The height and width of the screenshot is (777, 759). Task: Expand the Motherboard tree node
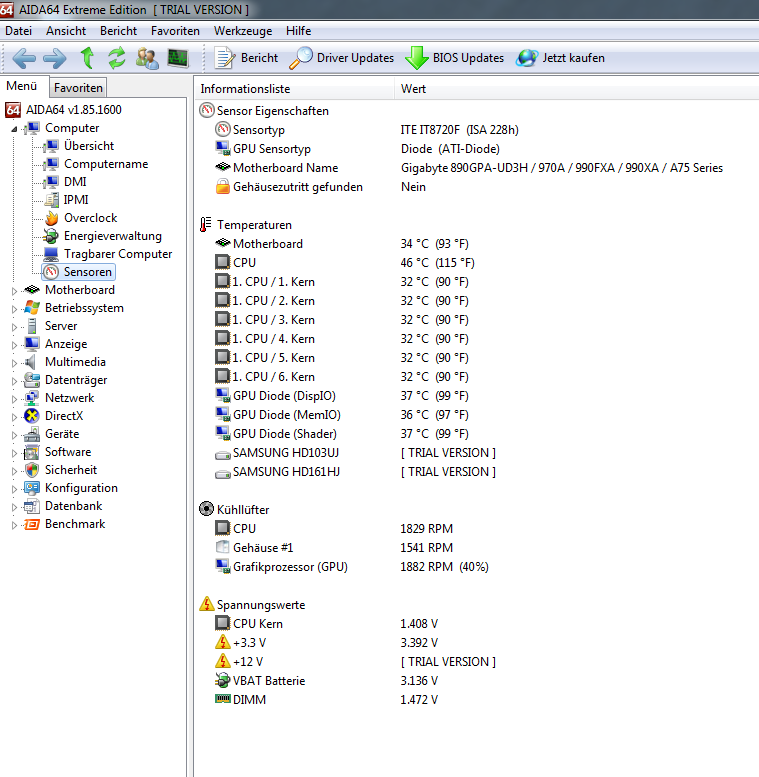(14, 291)
